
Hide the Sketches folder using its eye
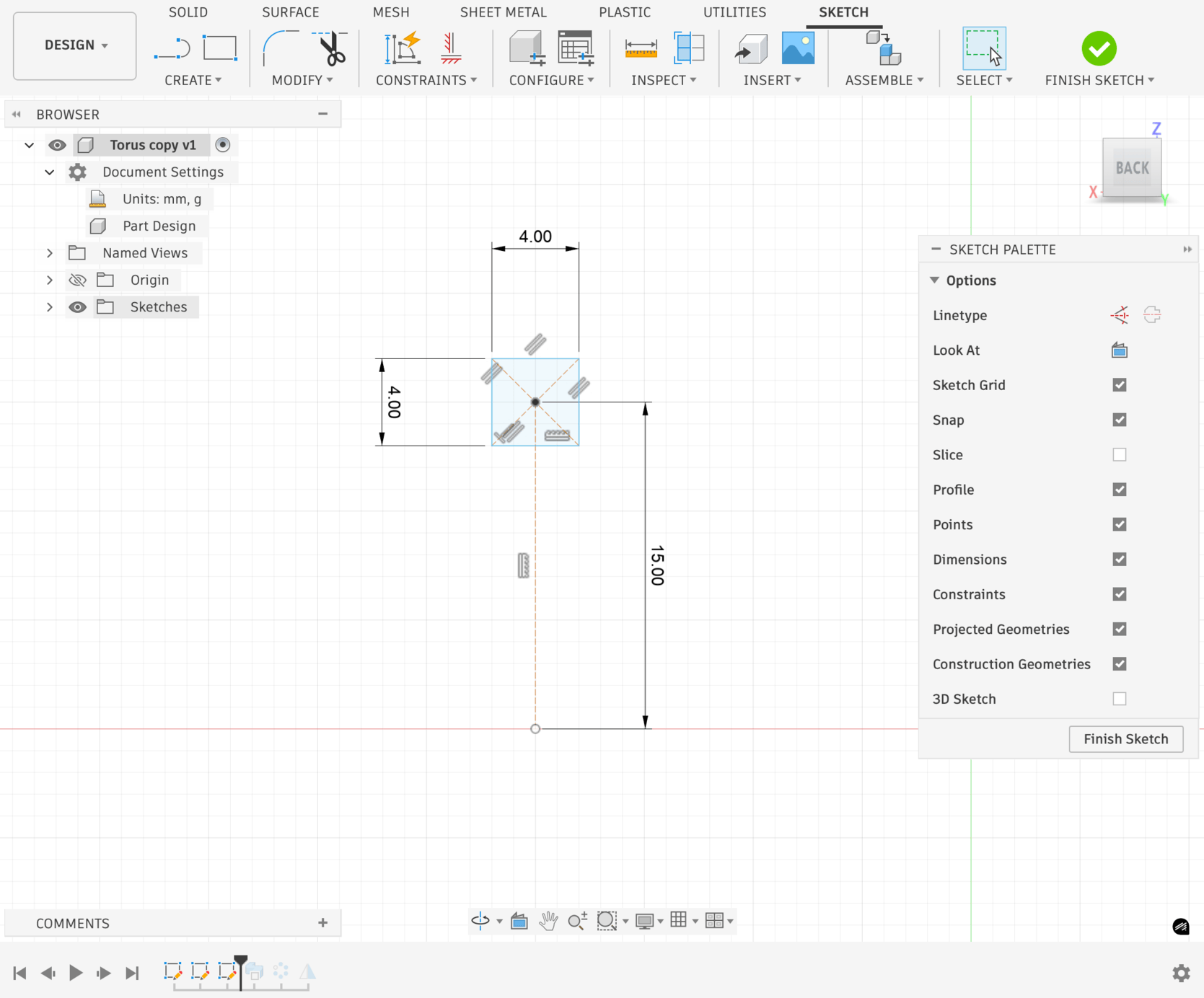[x=77, y=307]
